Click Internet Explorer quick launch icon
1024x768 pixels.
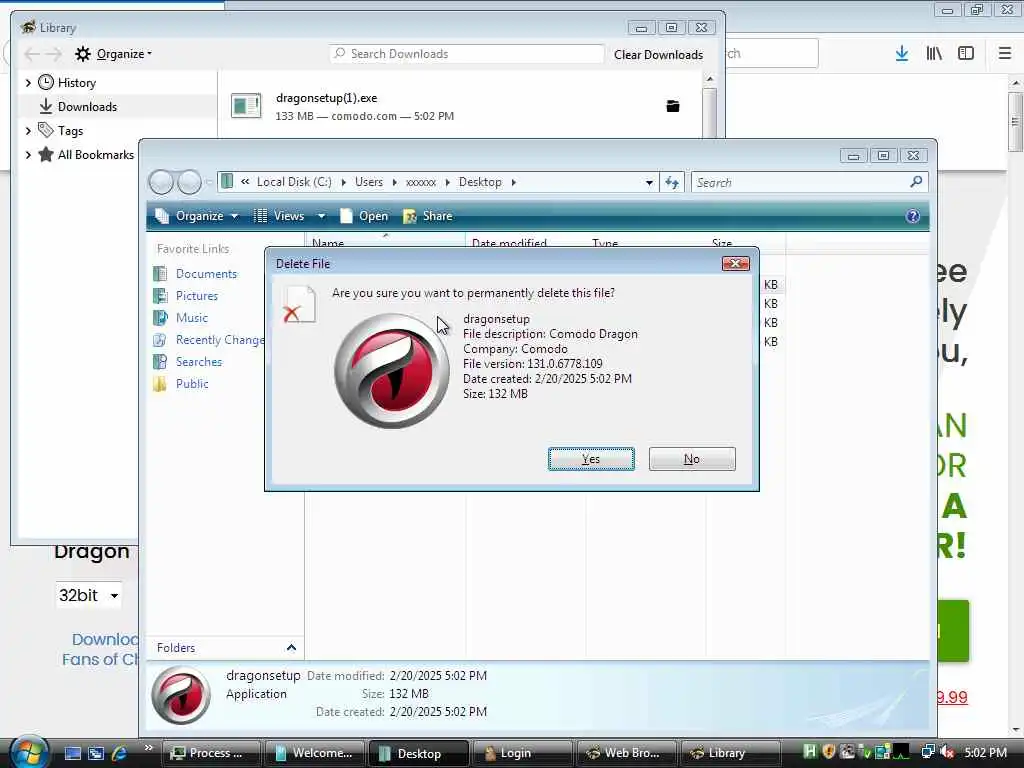[120, 753]
